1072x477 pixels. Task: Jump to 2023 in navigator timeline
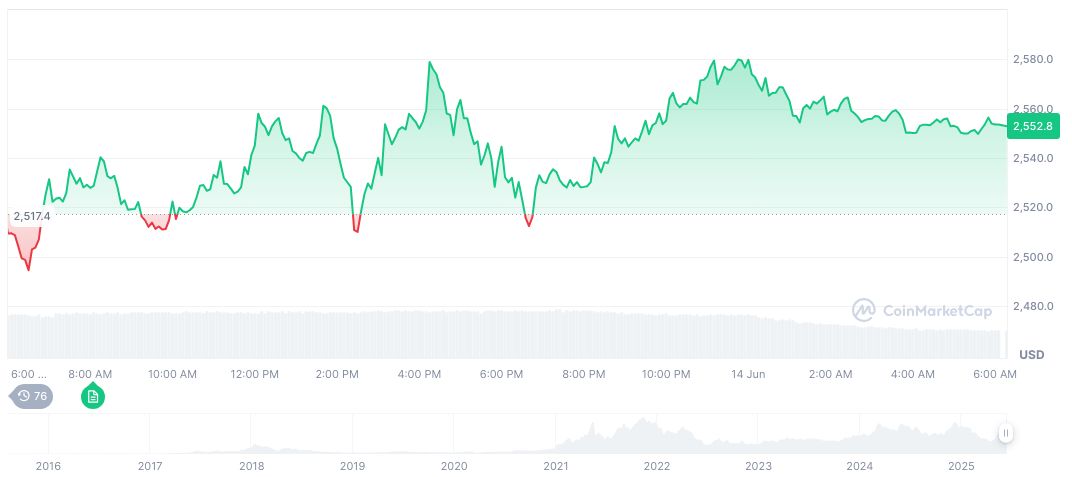pyautogui.click(x=758, y=466)
